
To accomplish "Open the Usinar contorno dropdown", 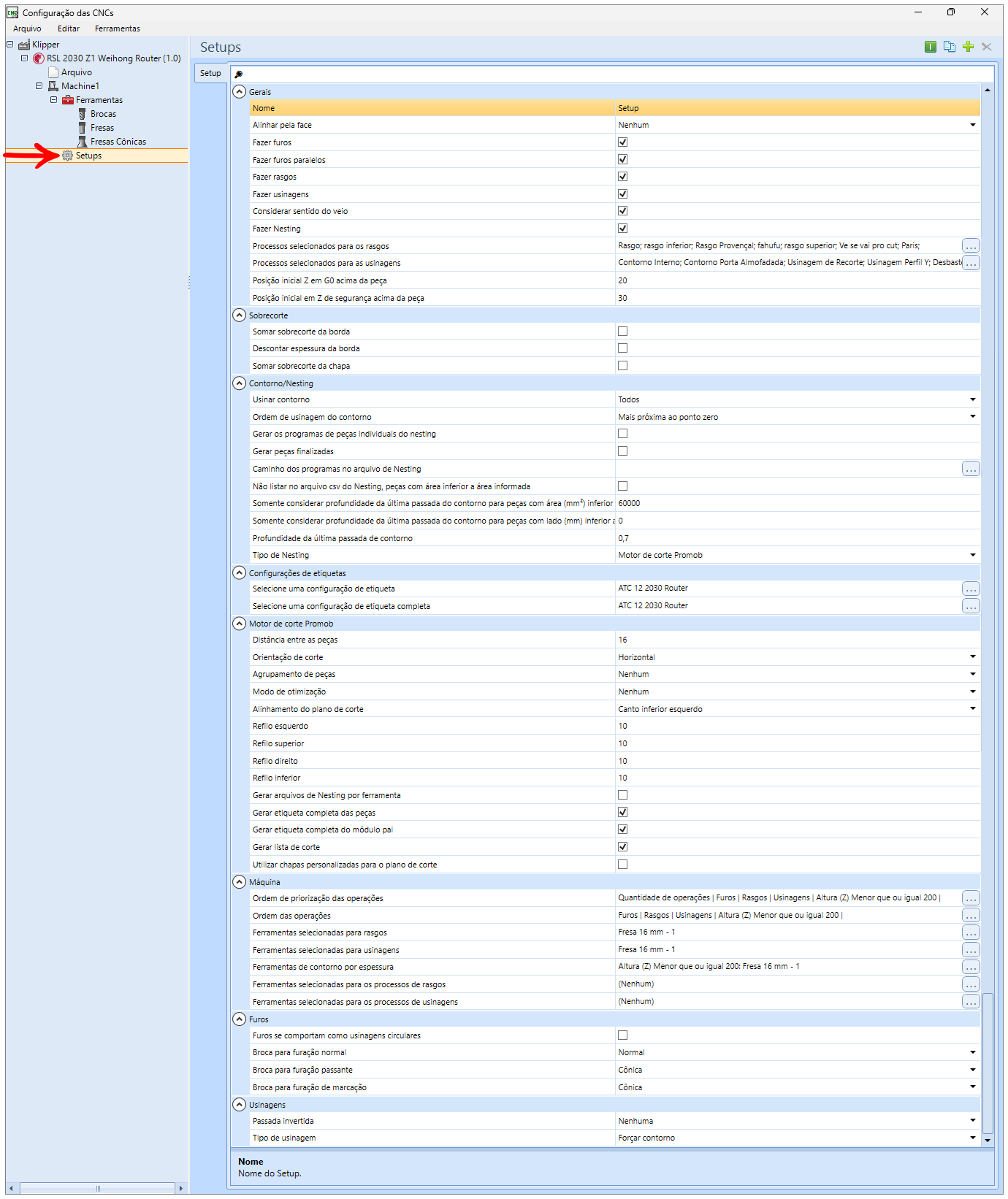I will [x=972, y=399].
